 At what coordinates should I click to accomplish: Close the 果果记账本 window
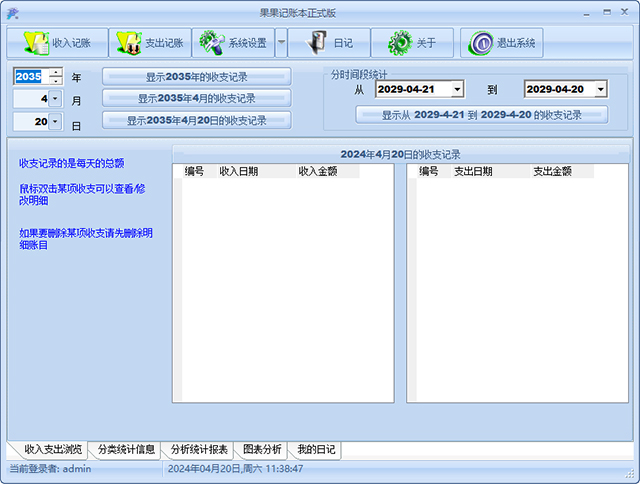point(624,12)
